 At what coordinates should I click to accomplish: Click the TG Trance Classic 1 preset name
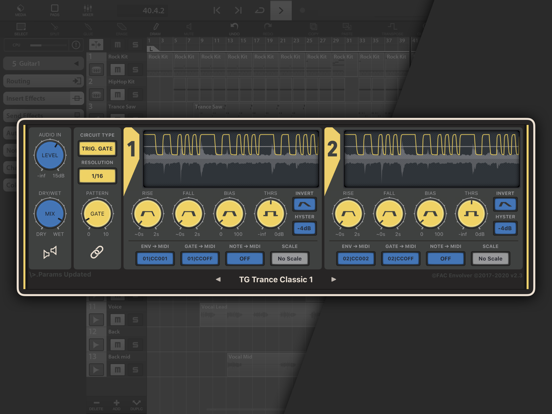(x=276, y=280)
